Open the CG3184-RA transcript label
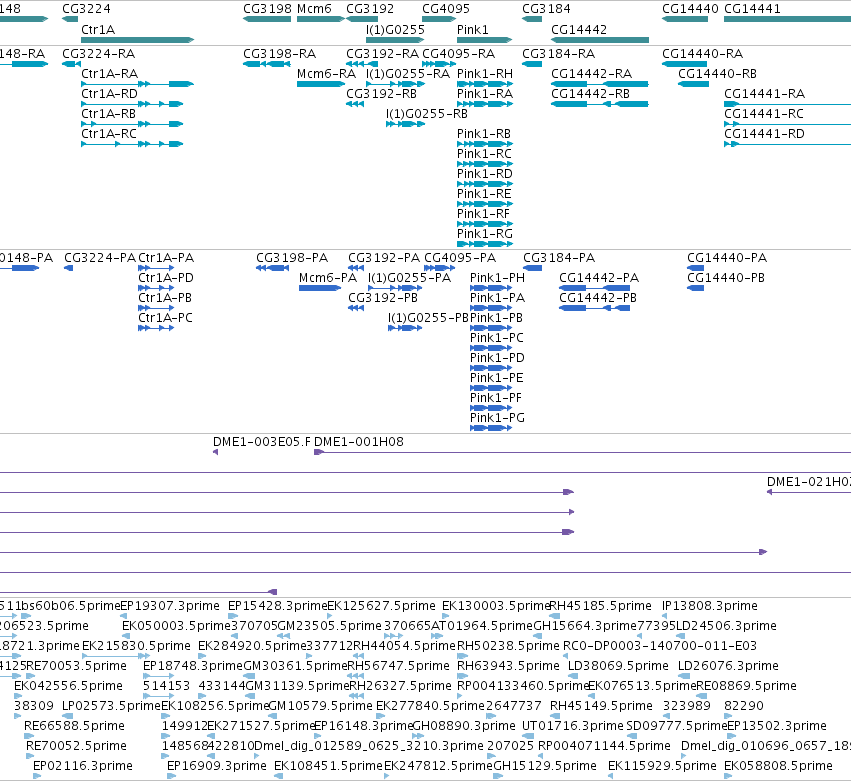Screen dimensions: 851x781 (x=558, y=54)
